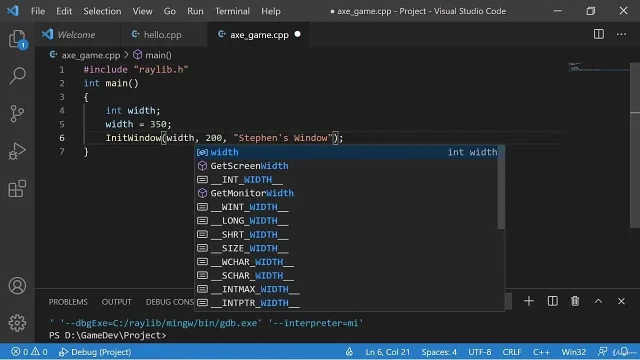The width and height of the screenshot is (640, 360).
Task: Click the VS Code logo icon in title bar
Action: tap(13, 11)
